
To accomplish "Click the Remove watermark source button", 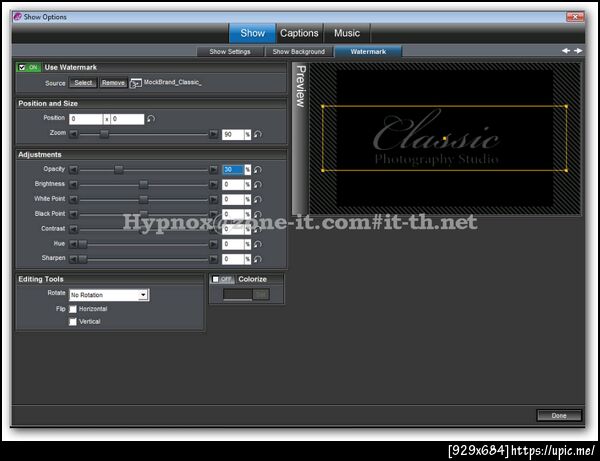I will [113, 83].
